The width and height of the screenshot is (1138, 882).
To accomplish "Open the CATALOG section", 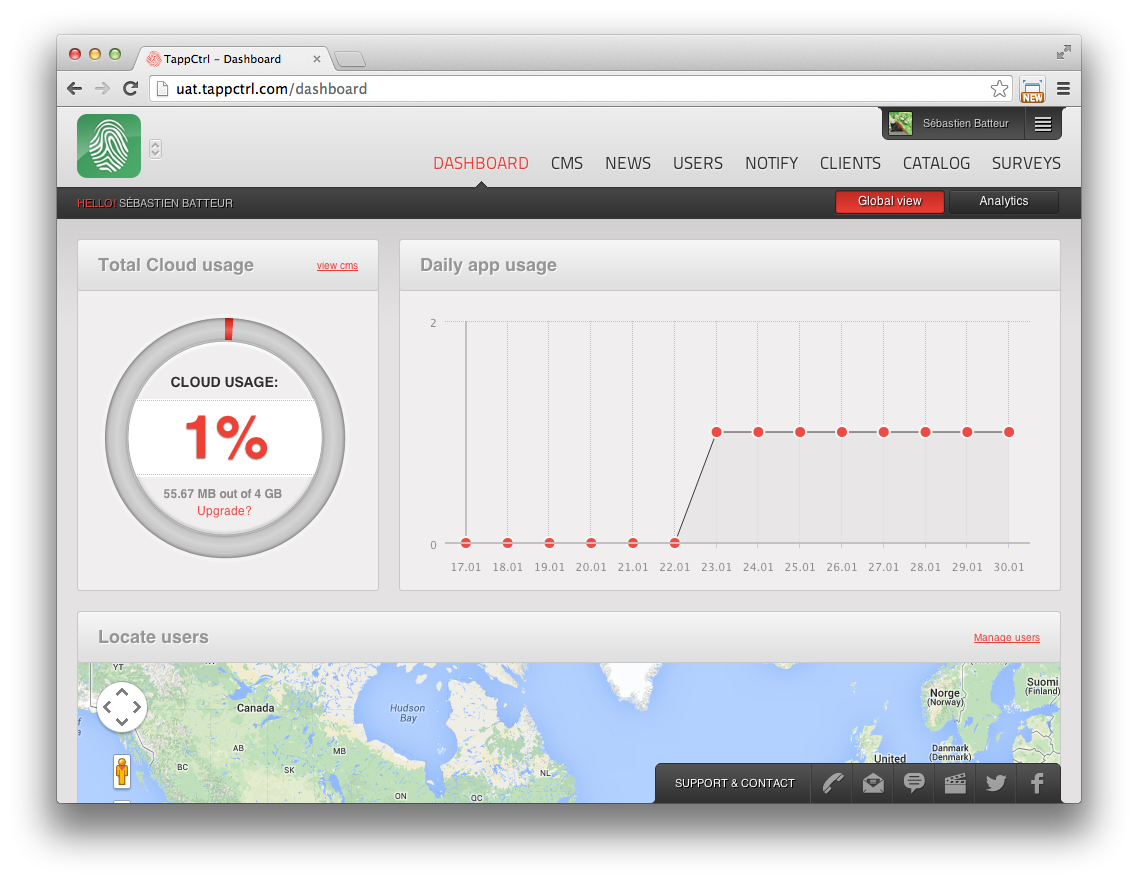I will (936, 163).
